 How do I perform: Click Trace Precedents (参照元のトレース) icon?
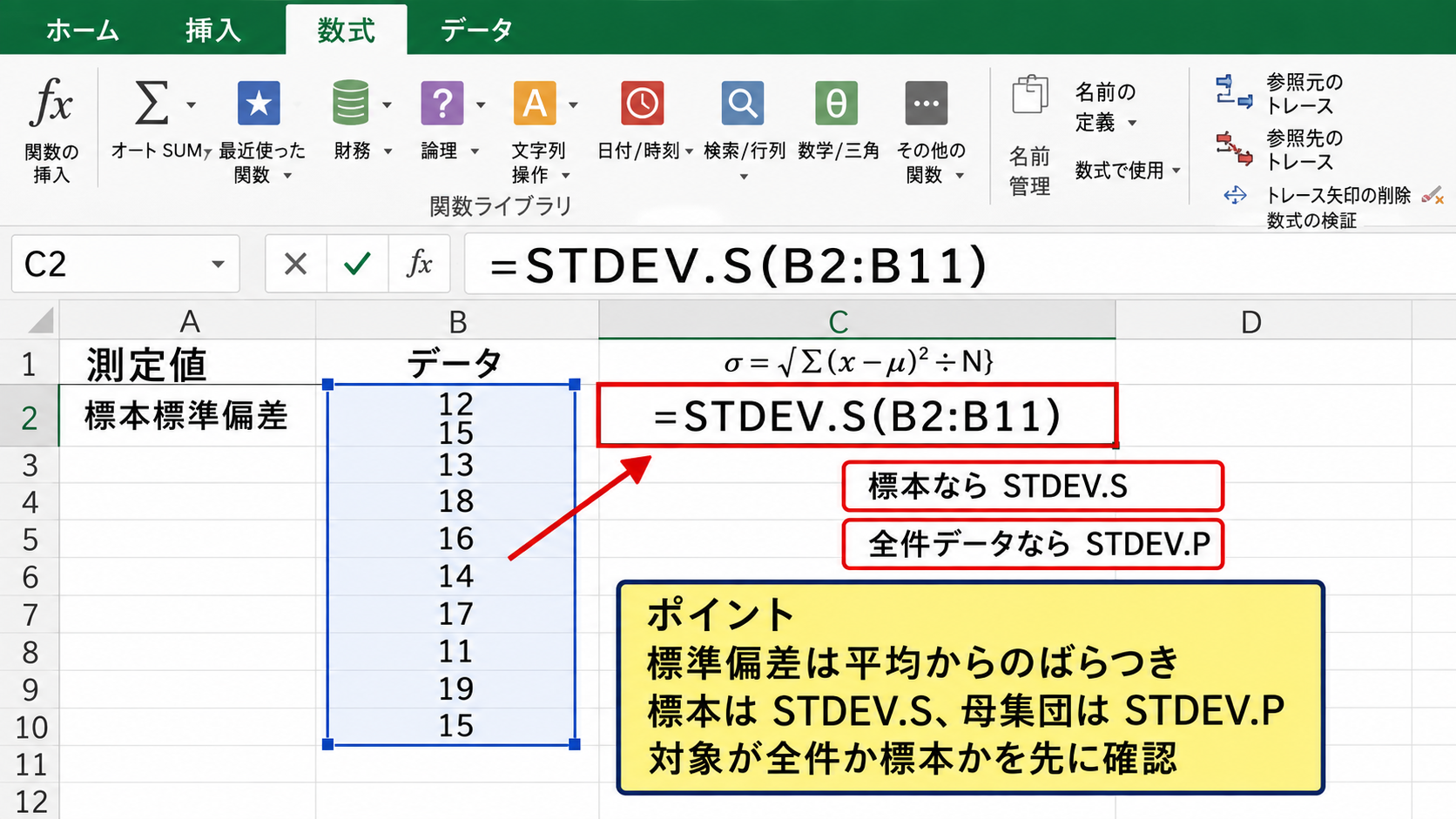[1234, 91]
